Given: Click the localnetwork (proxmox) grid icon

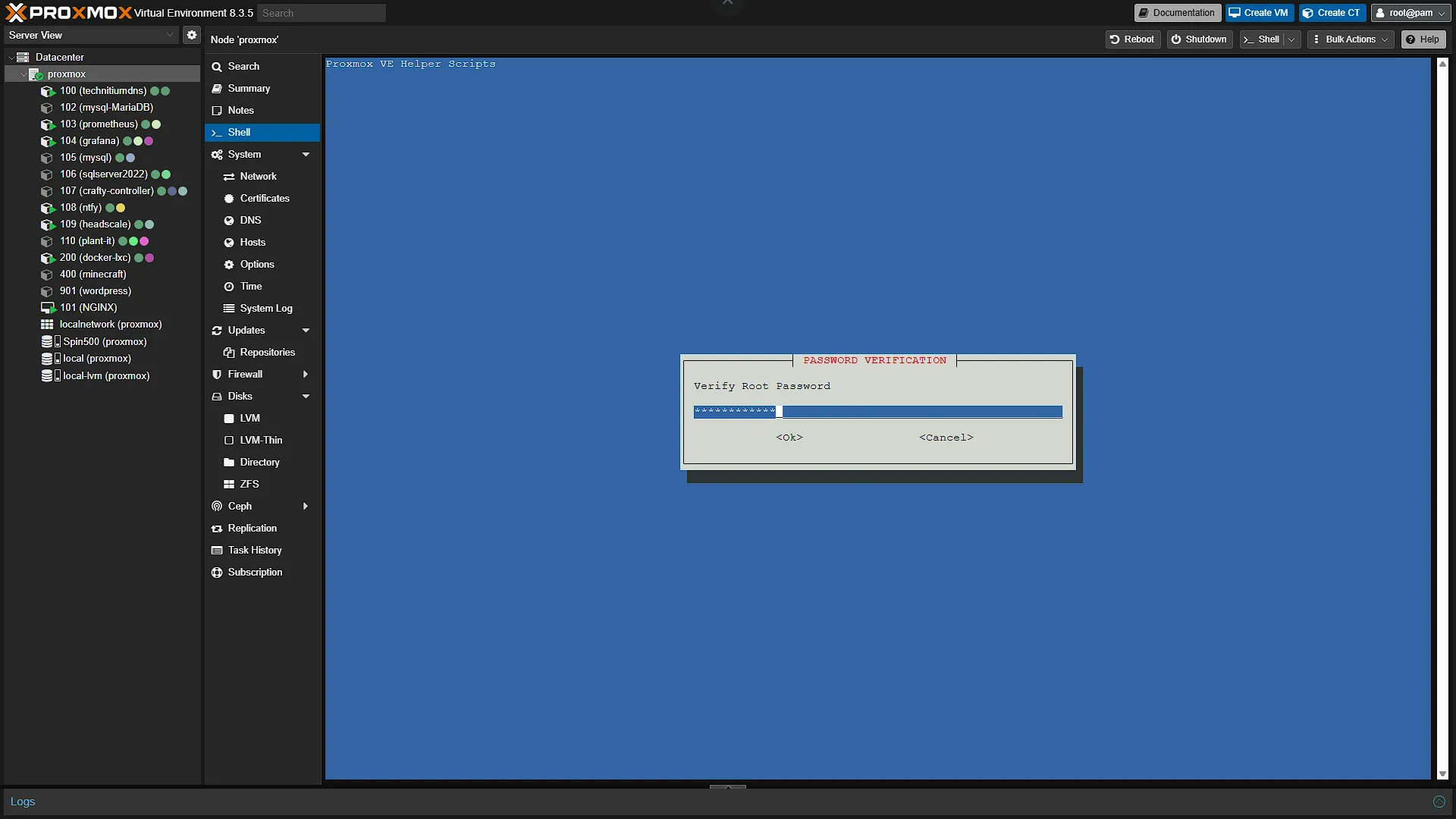Looking at the screenshot, I should pyautogui.click(x=47, y=325).
